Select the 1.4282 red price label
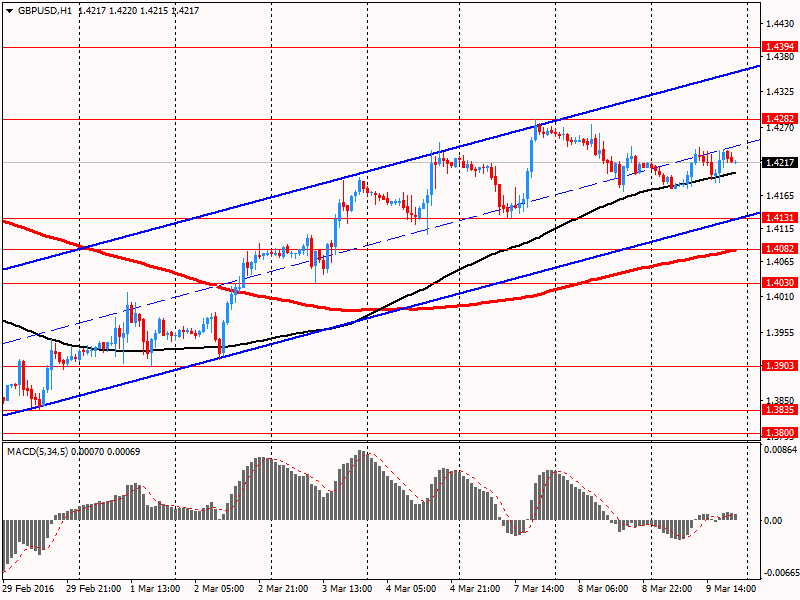Image resolution: width=800 pixels, height=600 pixels. [780, 119]
